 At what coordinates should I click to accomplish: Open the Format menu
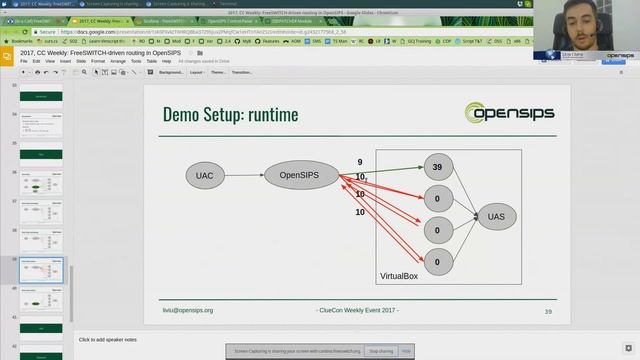coord(98,61)
